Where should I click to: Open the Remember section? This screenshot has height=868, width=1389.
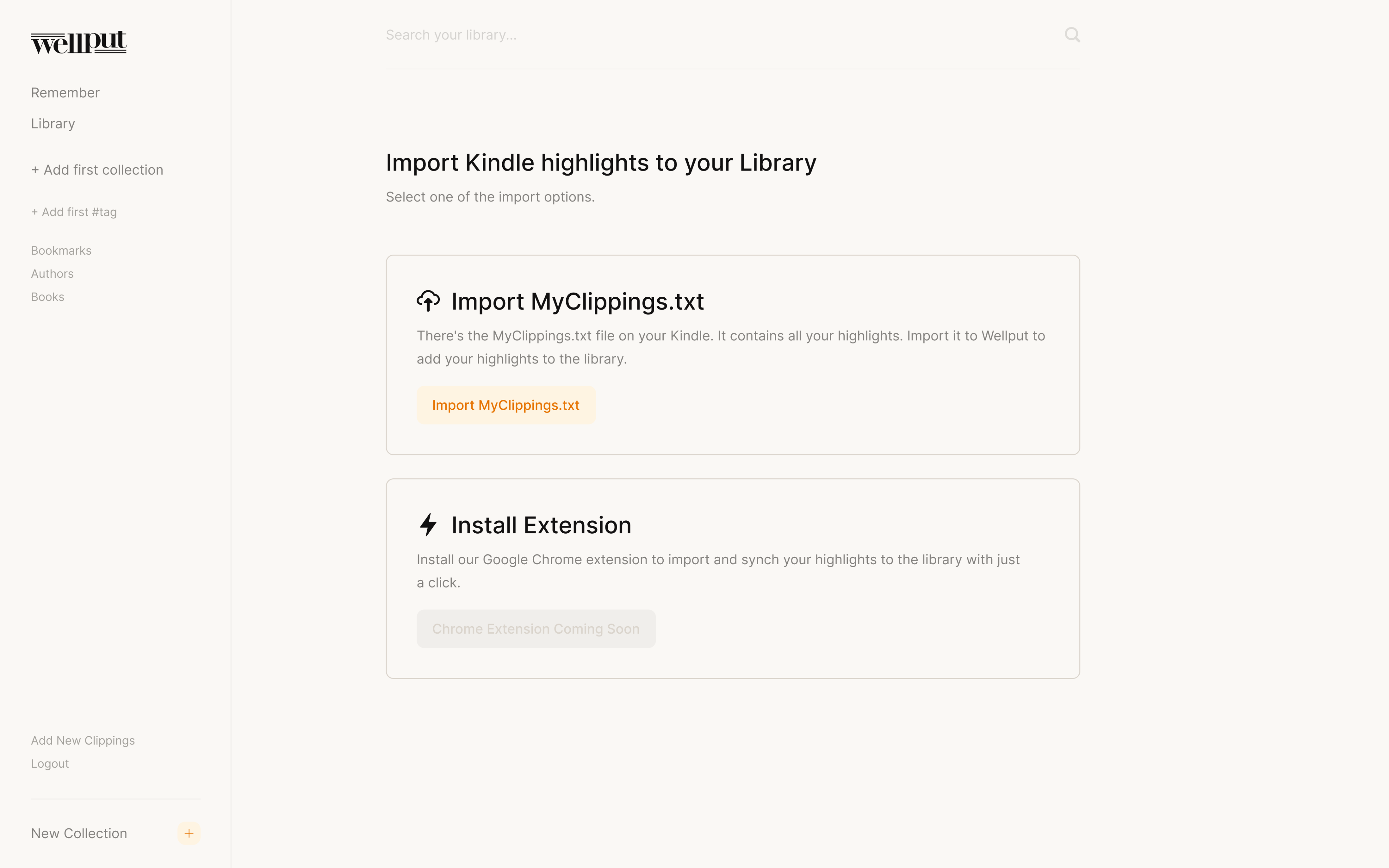point(65,93)
